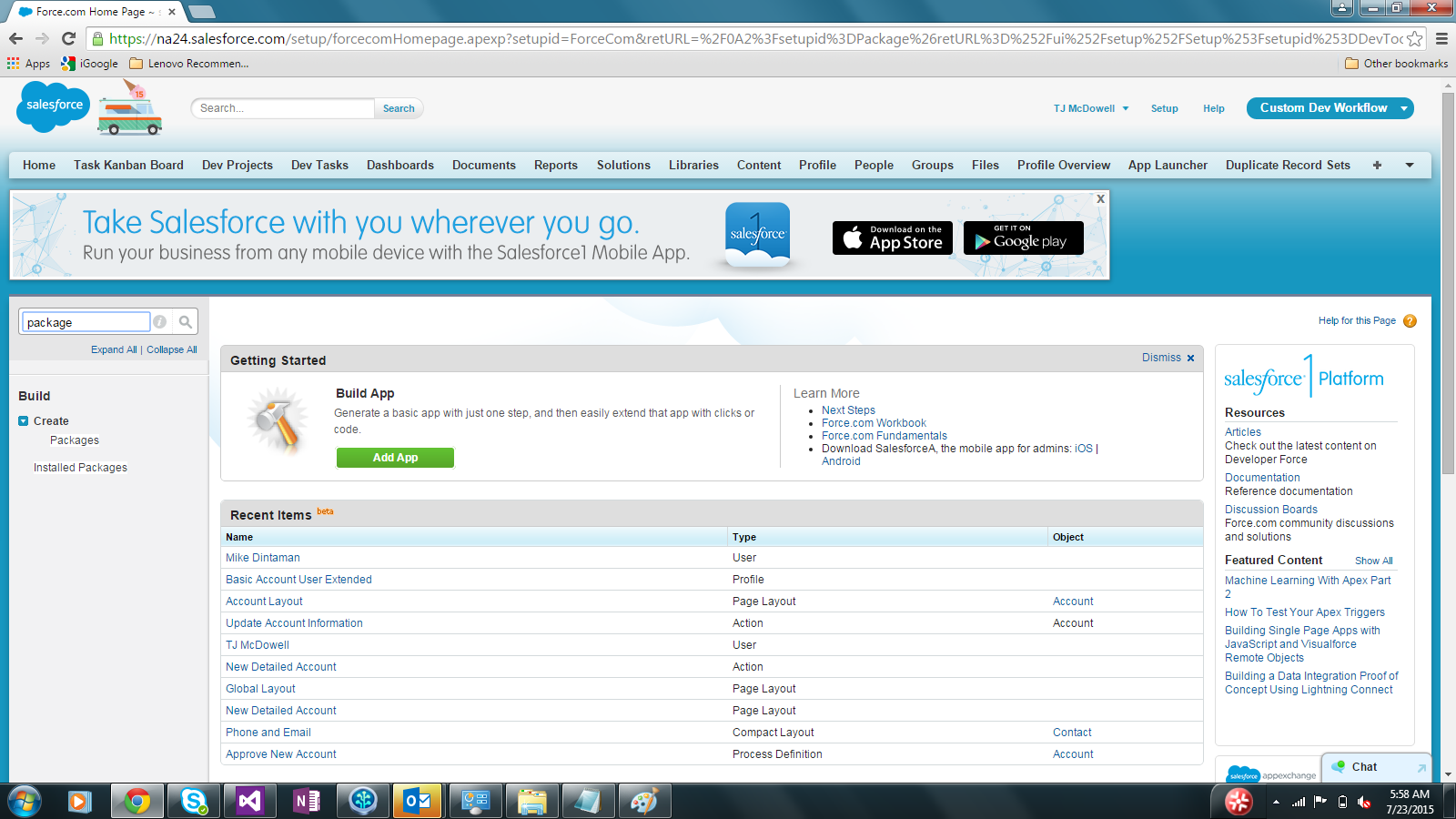Open the Get it on Google Play badge

click(x=1023, y=238)
